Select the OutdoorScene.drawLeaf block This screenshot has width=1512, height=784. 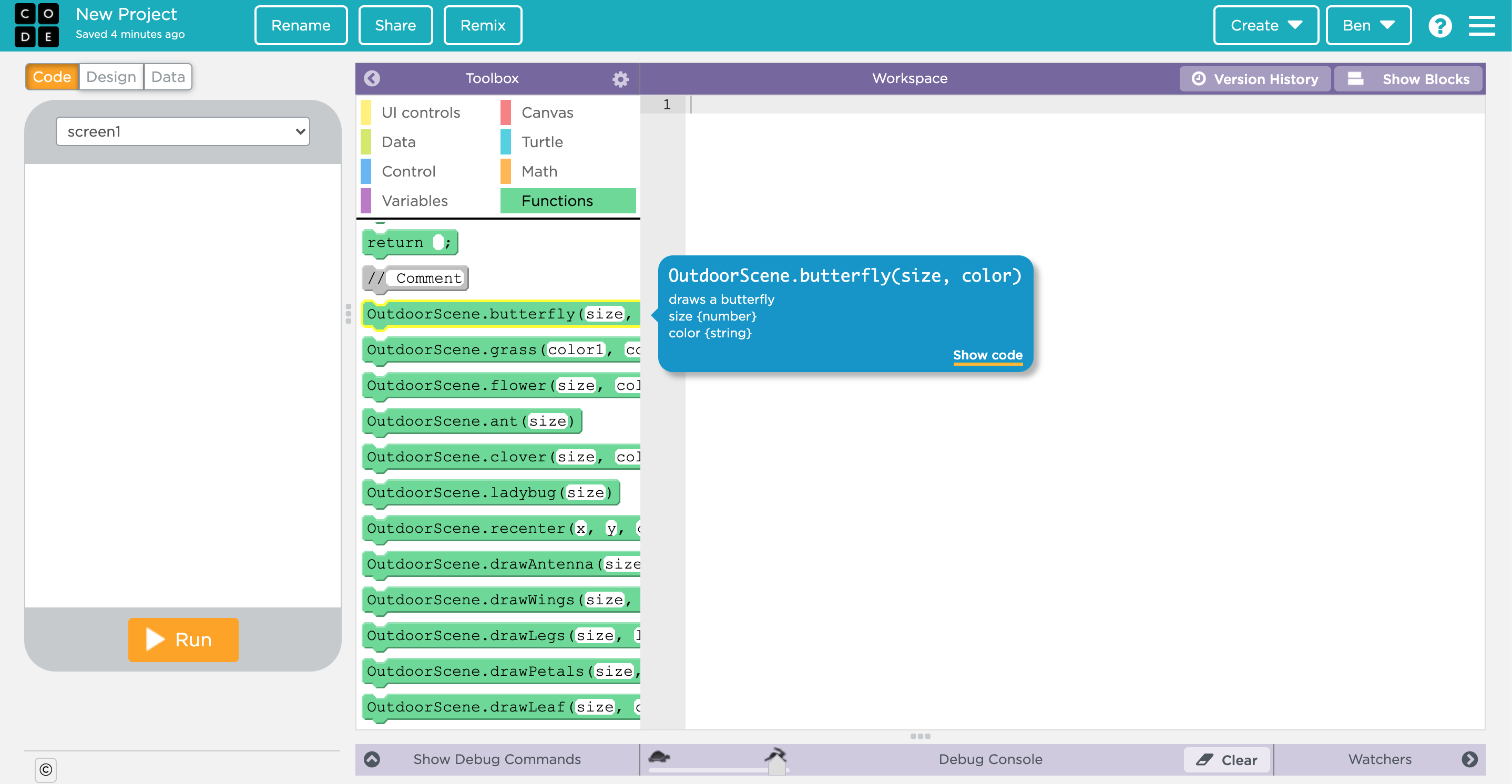[500, 708]
